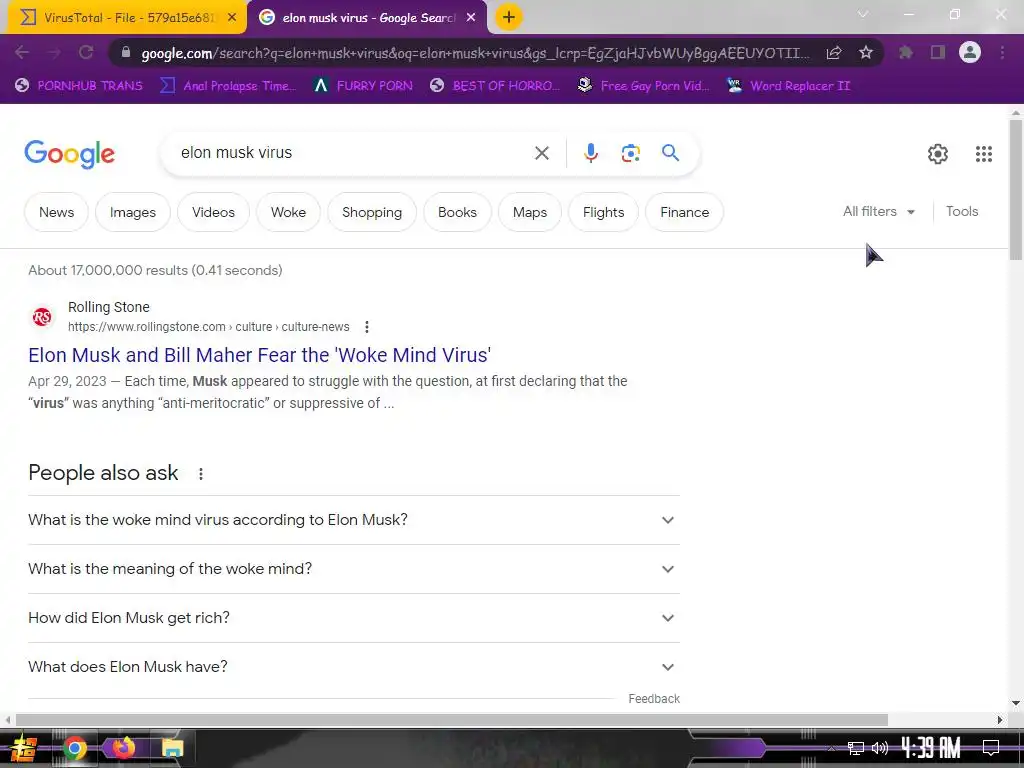View site info via the lock icon
Screen dimensions: 1024x768
(x=126, y=53)
